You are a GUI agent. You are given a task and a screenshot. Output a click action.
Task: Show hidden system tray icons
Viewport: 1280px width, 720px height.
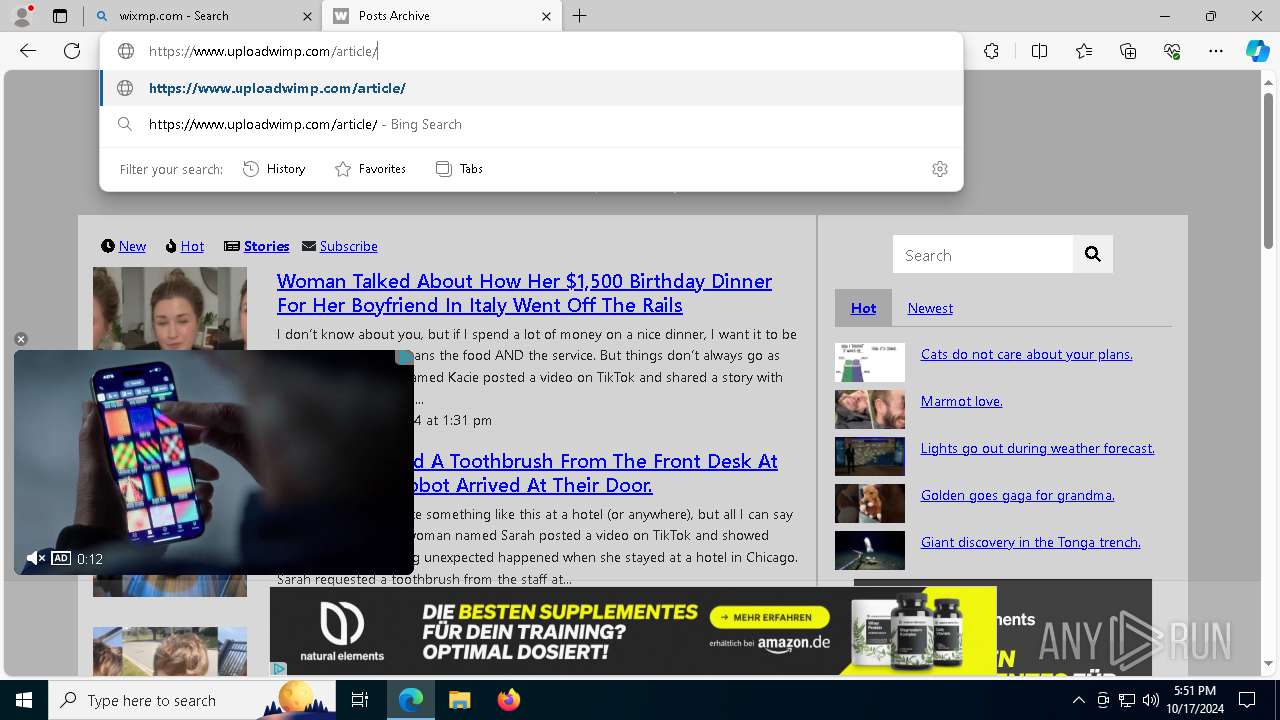[1078, 700]
